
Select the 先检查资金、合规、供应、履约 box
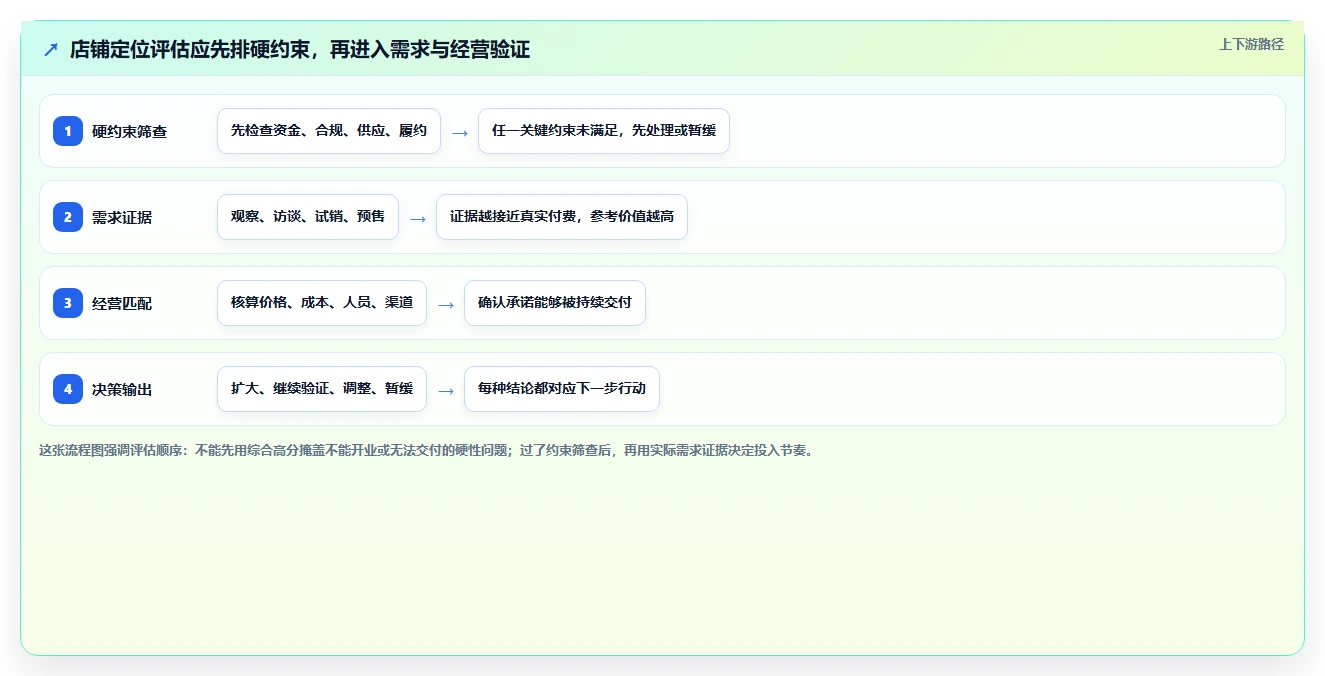(329, 131)
